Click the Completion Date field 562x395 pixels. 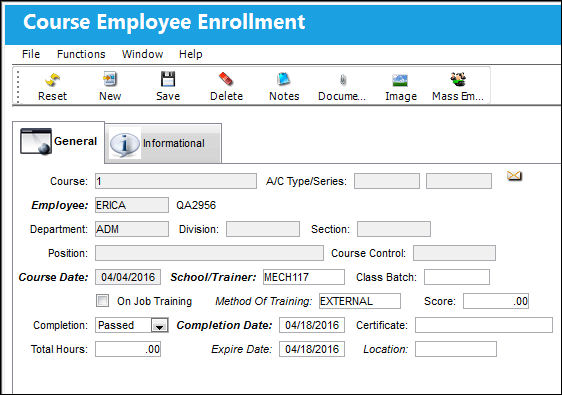(x=312, y=325)
